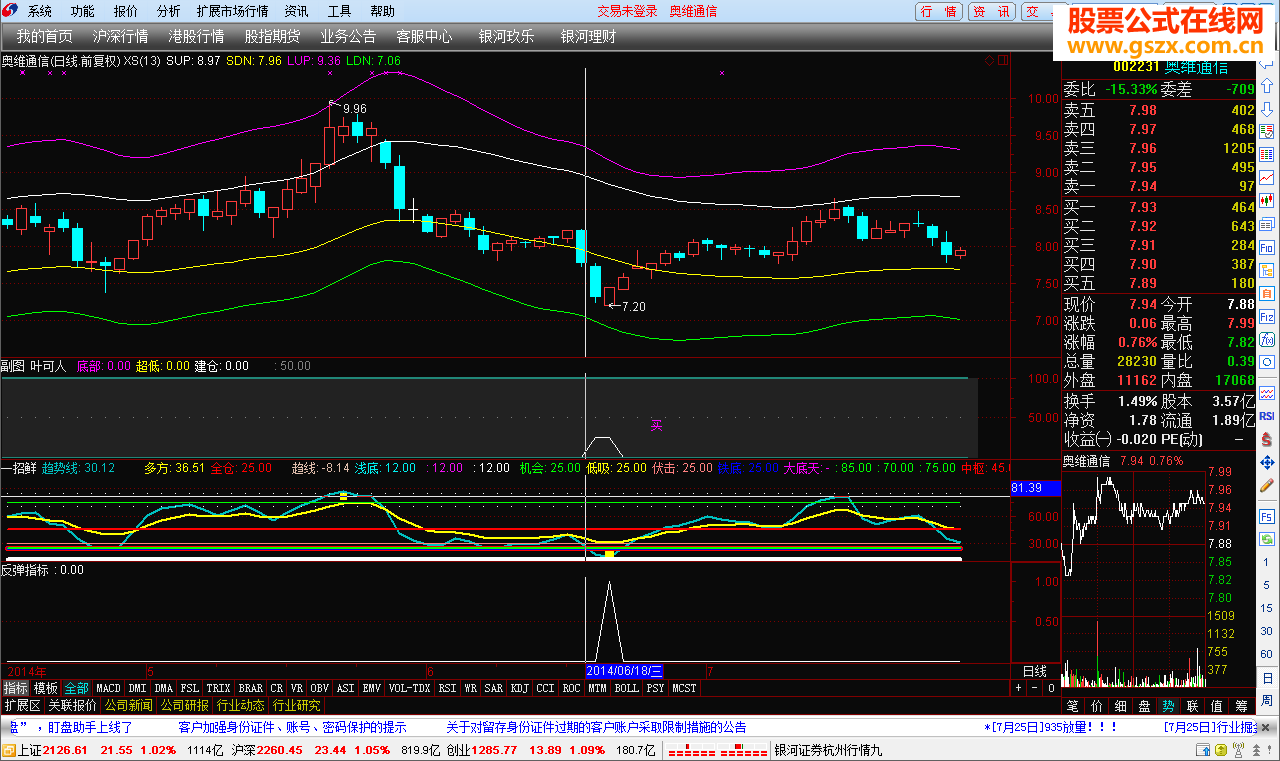The image size is (1280, 761).
Task: Switch to 1-minute period button
Action: [1266, 563]
